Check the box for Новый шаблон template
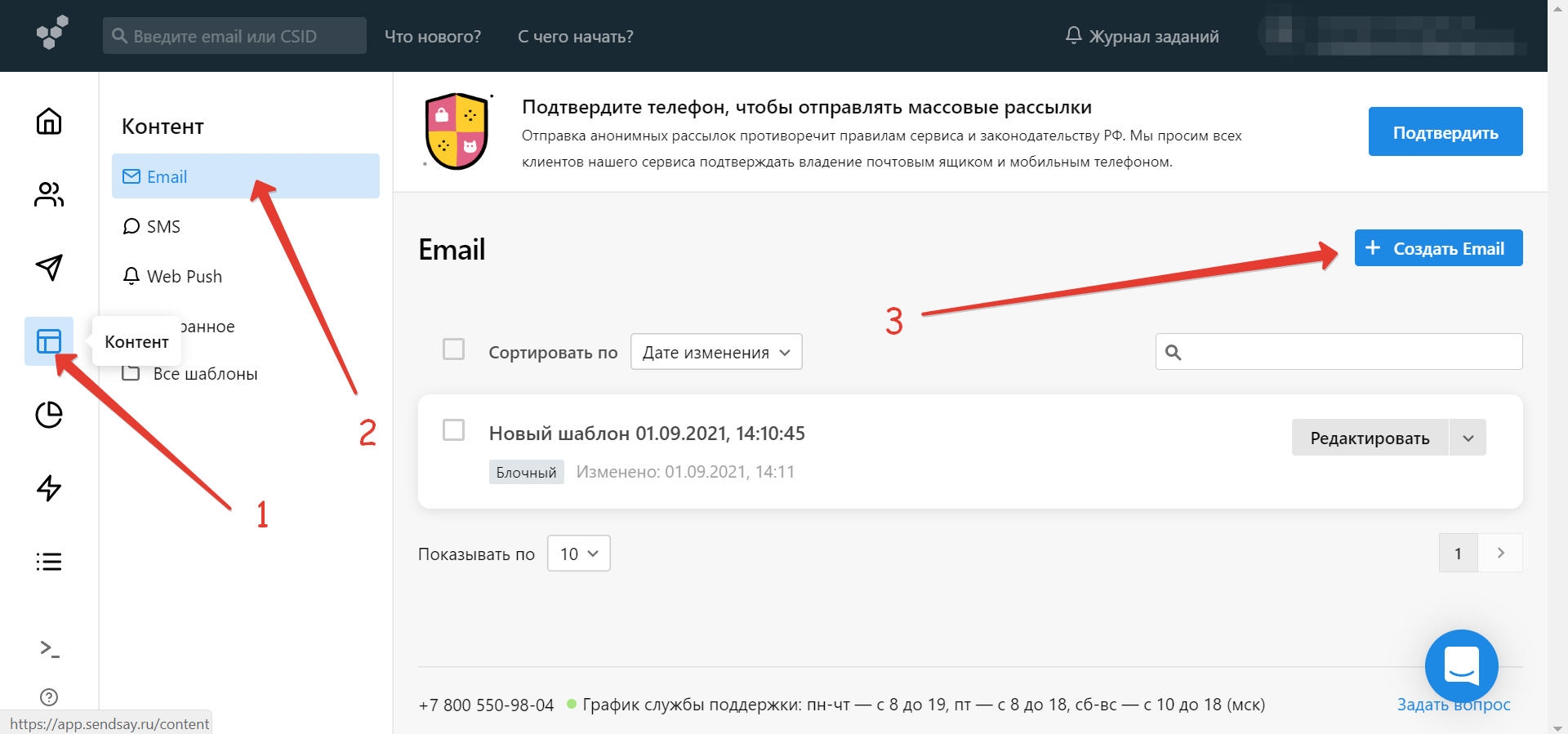The height and width of the screenshot is (734, 1568). [453, 430]
